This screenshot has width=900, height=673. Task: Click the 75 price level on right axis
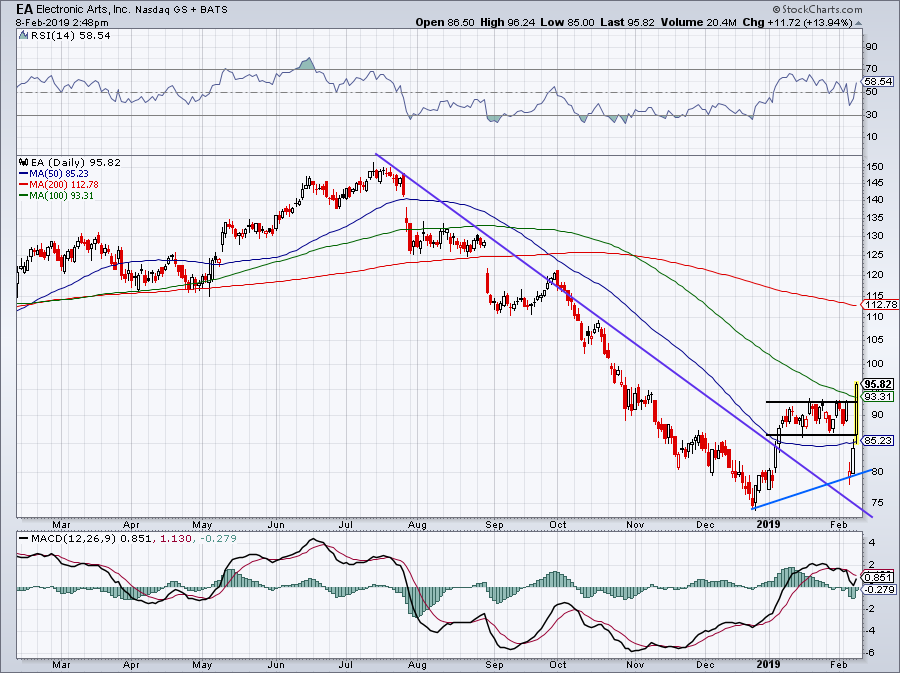(x=877, y=503)
